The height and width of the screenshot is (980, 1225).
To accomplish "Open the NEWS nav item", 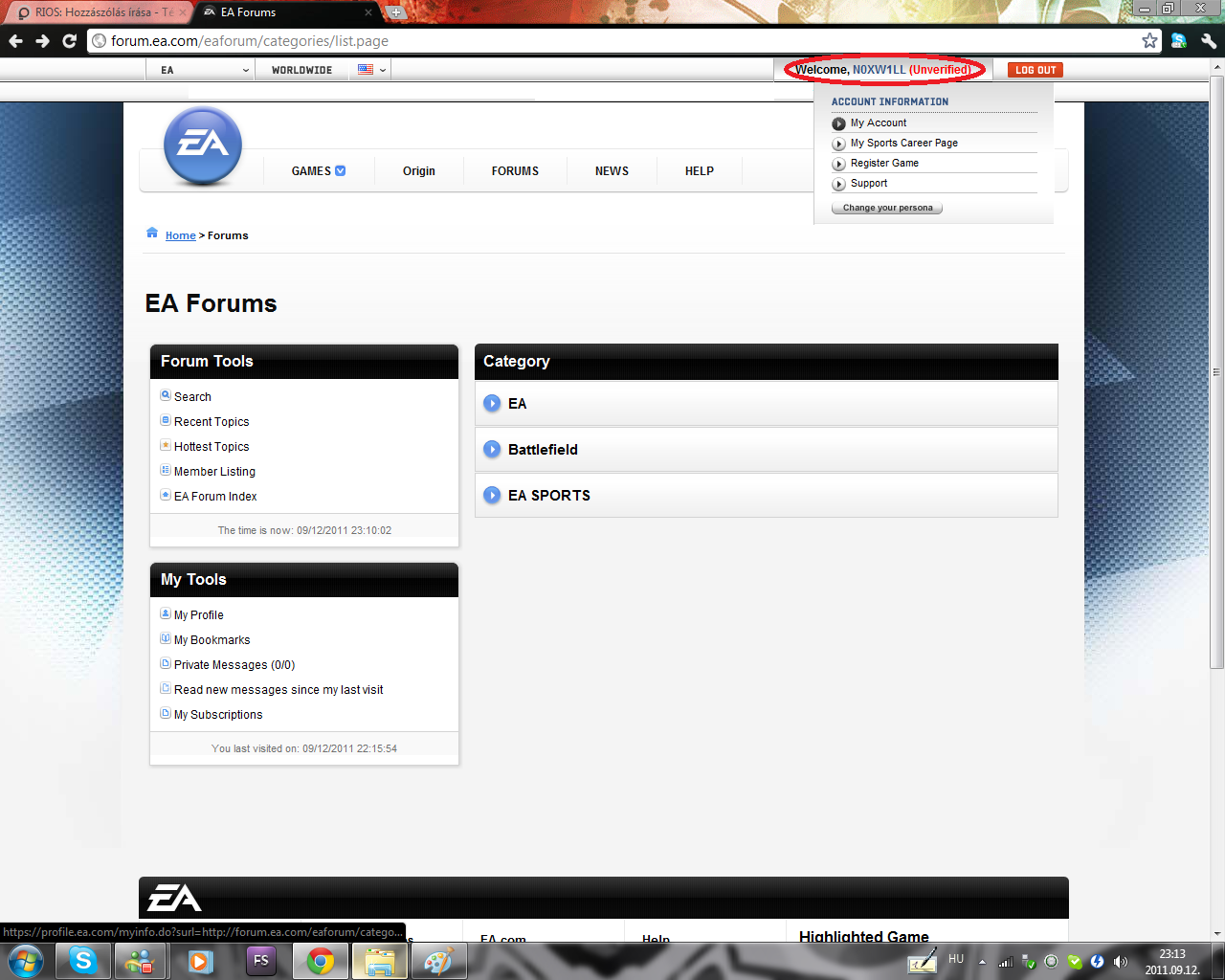I will [612, 171].
